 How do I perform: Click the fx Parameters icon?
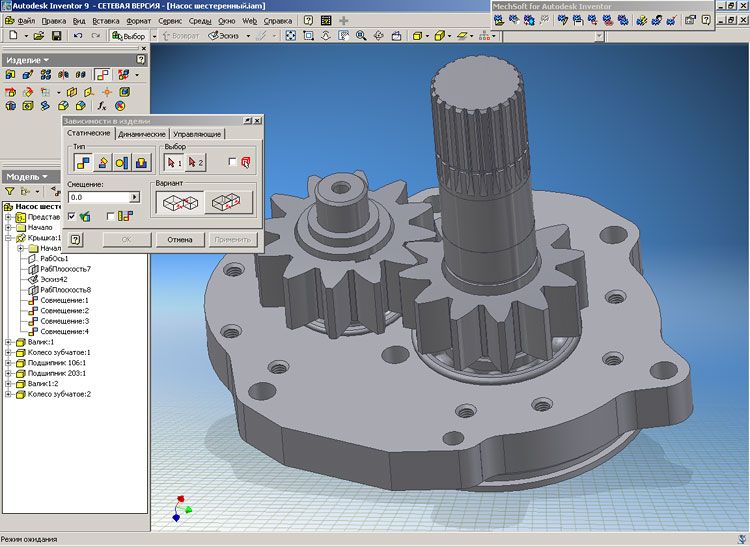[102, 106]
